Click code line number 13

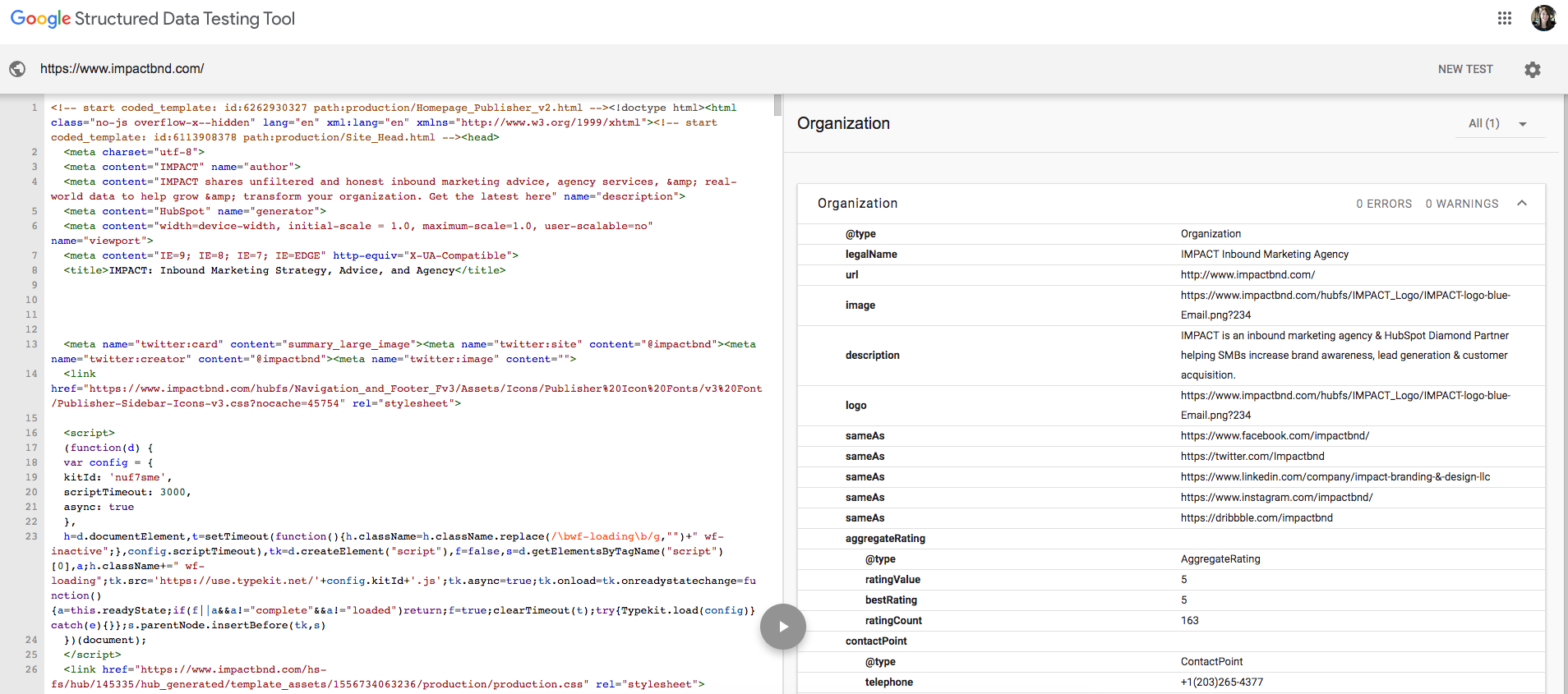click(31, 344)
